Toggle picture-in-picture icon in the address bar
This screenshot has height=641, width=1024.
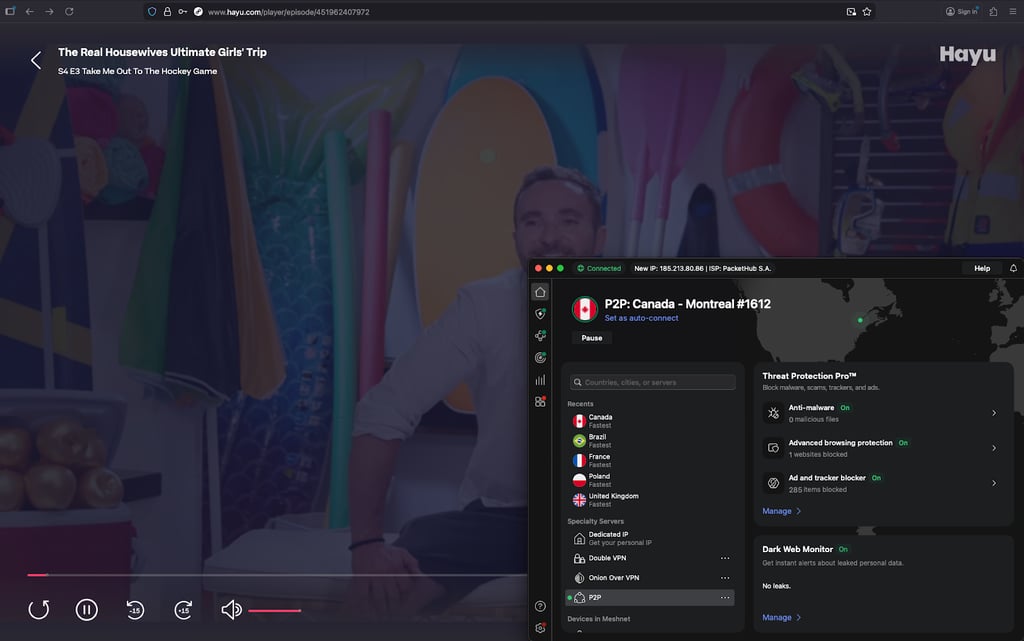click(x=851, y=12)
